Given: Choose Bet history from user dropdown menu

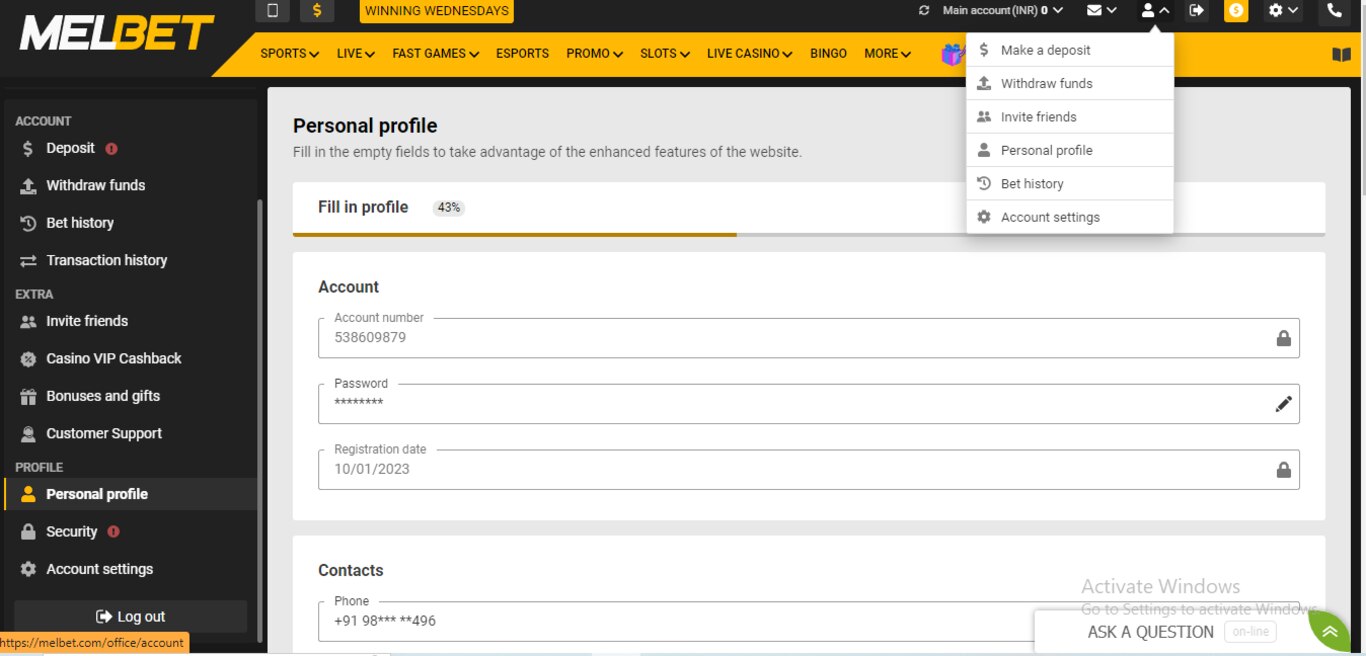Looking at the screenshot, I should pyautogui.click(x=1069, y=184).
